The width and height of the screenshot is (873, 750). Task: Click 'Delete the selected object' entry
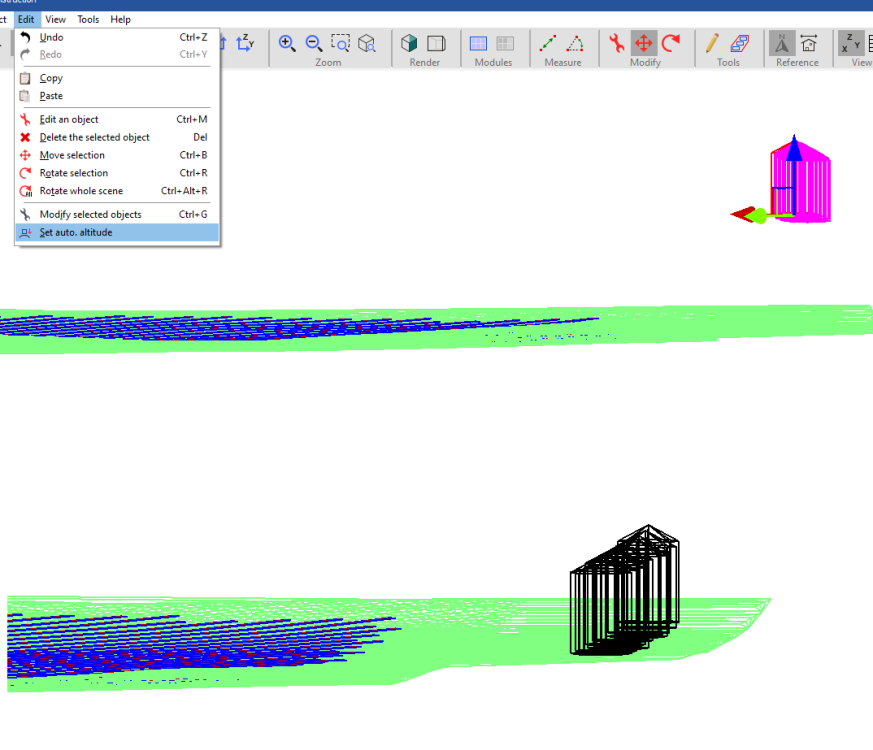[94, 137]
